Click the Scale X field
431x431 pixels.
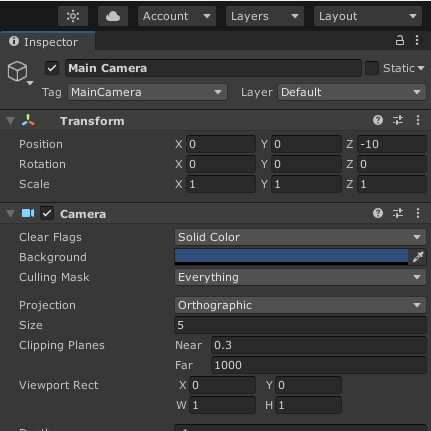coord(221,184)
